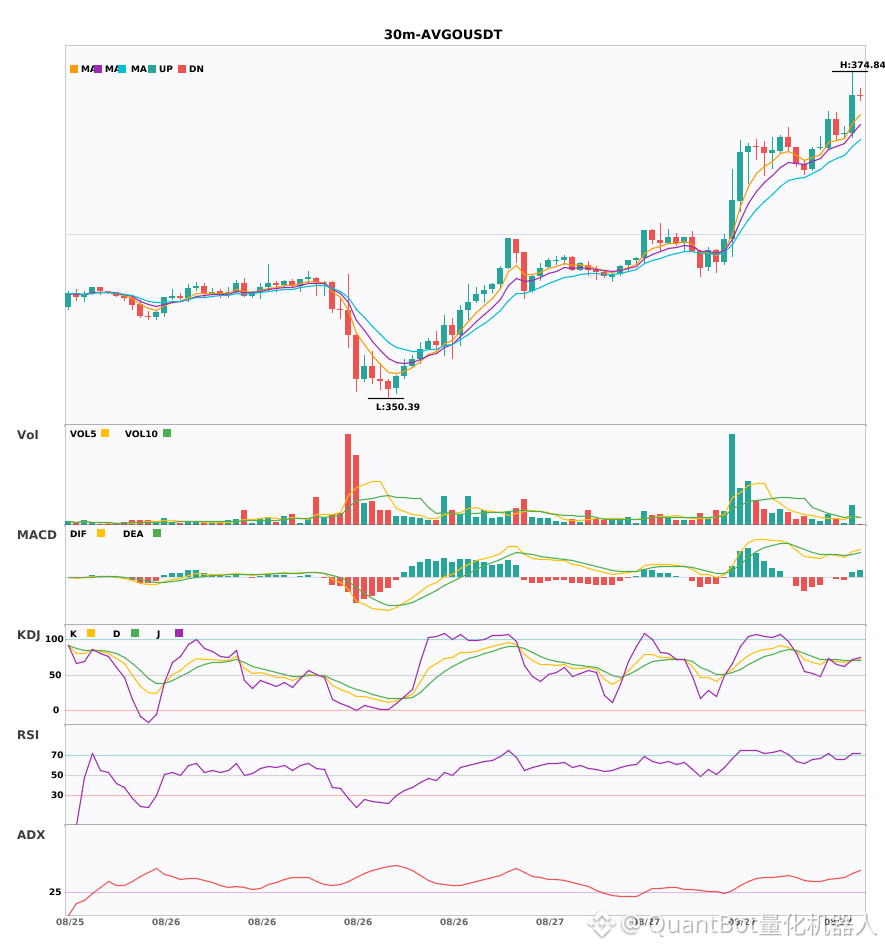The width and height of the screenshot is (885, 950).
Task: Click the candlestick under the H:374.84 marker
Action: (x=852, y=106)
